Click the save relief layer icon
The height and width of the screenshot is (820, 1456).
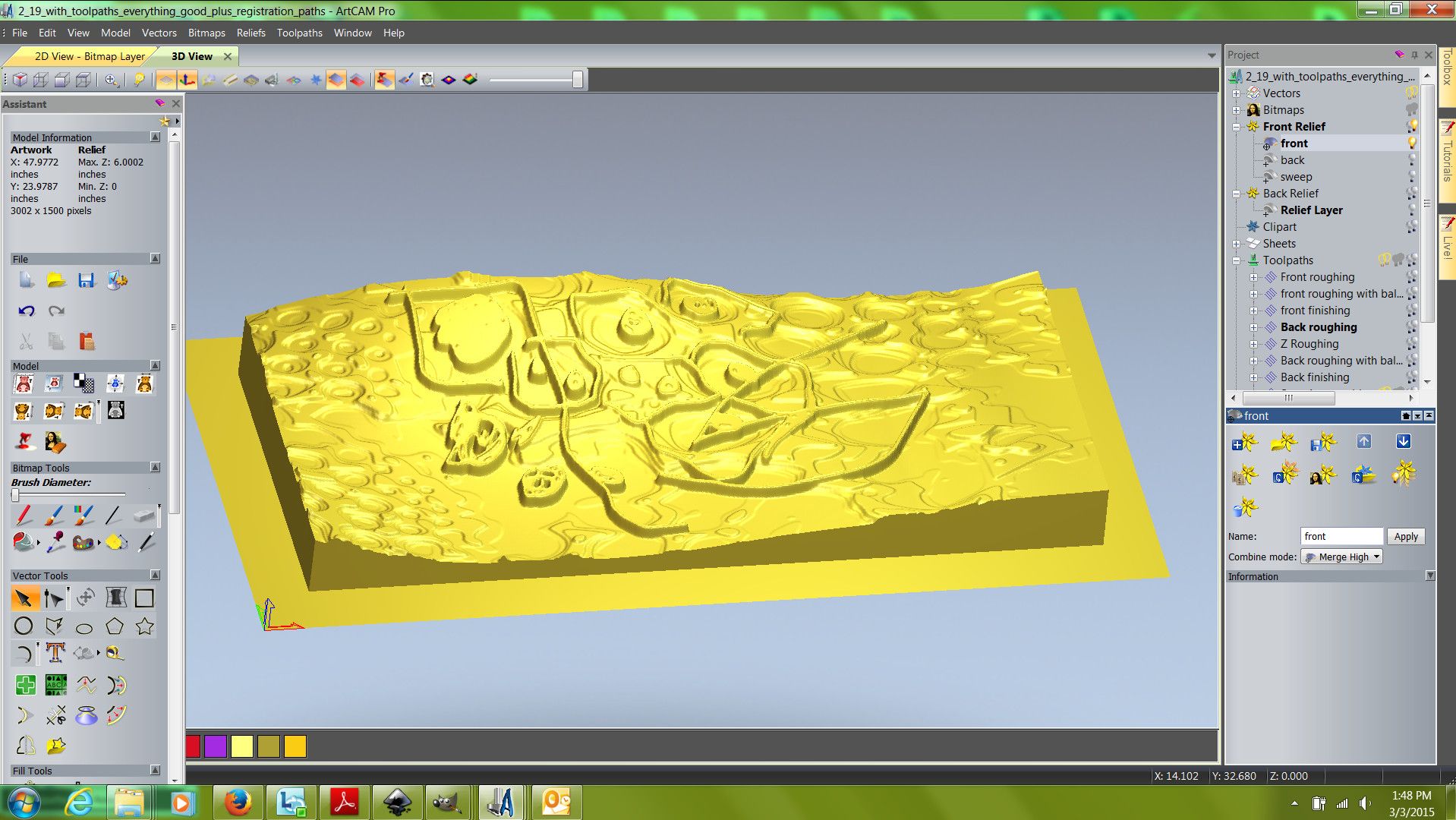[x=1322, y=443]
